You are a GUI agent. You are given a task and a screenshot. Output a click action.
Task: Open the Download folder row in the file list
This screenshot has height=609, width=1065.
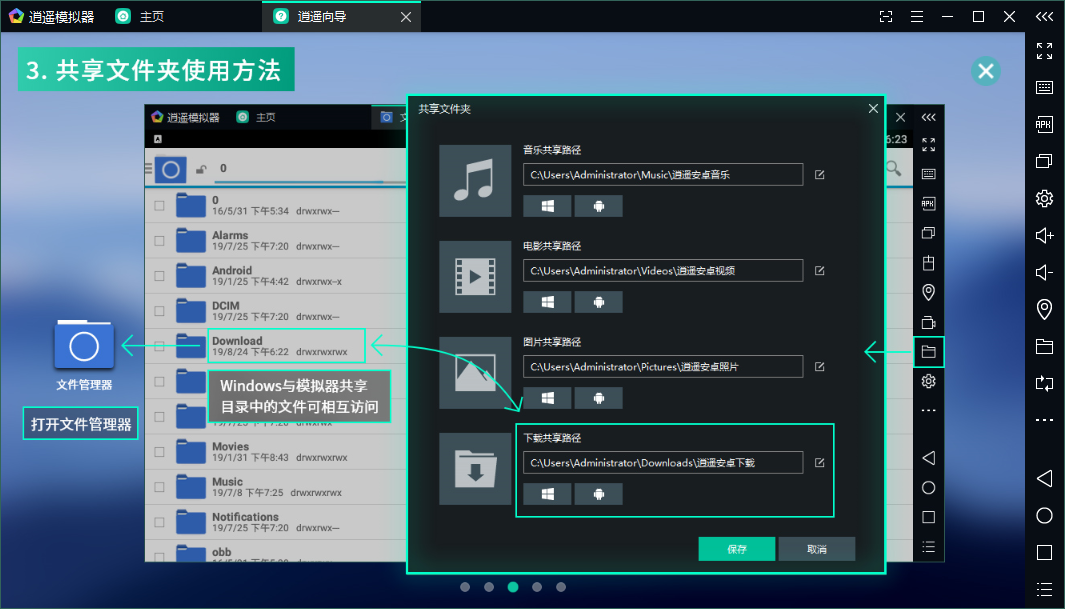[x=276, y=346]
